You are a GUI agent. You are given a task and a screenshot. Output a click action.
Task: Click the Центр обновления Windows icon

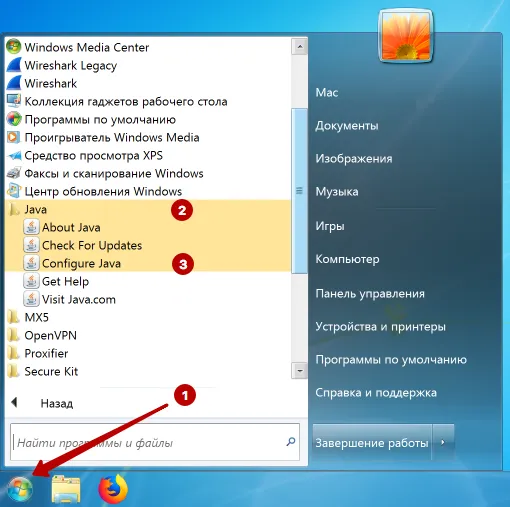tap(14, 191)
